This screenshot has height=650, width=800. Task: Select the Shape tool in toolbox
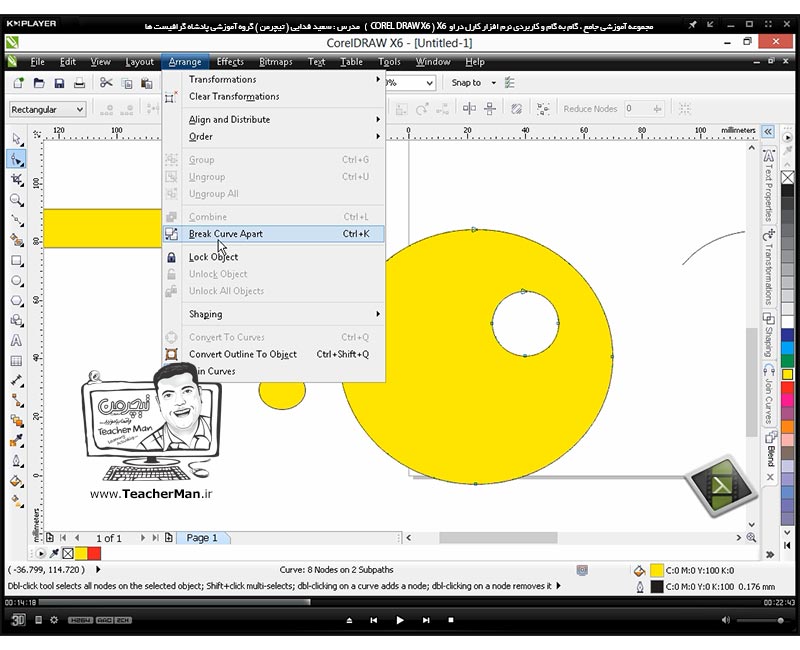pyautogui.click(x=16, y=159)
